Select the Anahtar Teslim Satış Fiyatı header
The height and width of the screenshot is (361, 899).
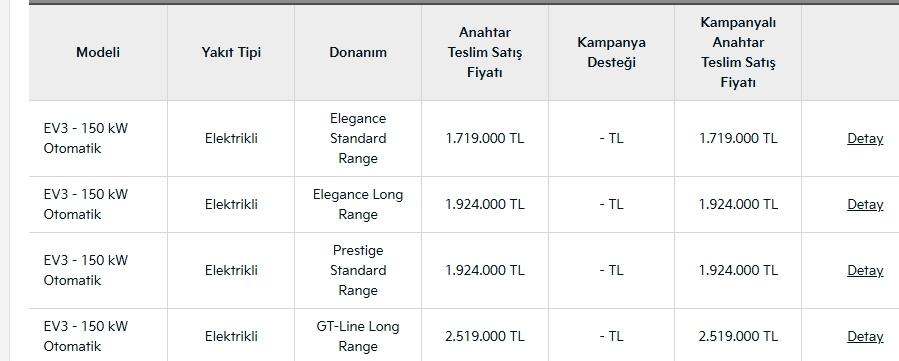coord(484,53)
